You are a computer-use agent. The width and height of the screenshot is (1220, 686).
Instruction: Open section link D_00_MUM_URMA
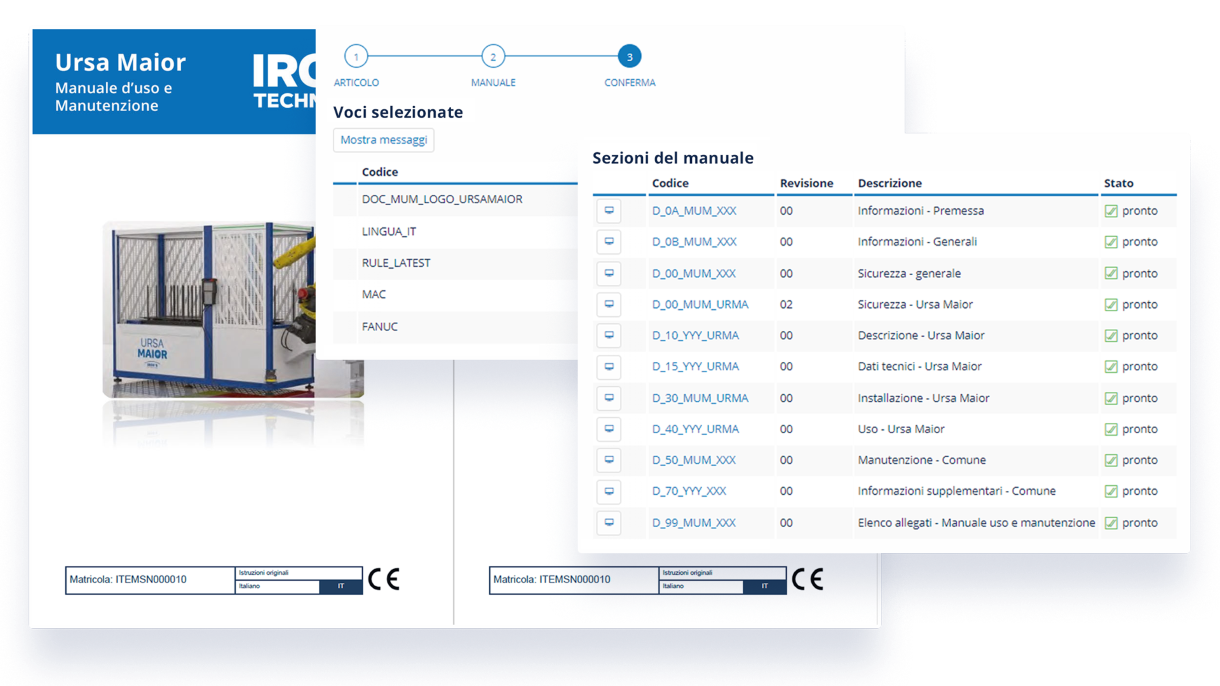700,304
